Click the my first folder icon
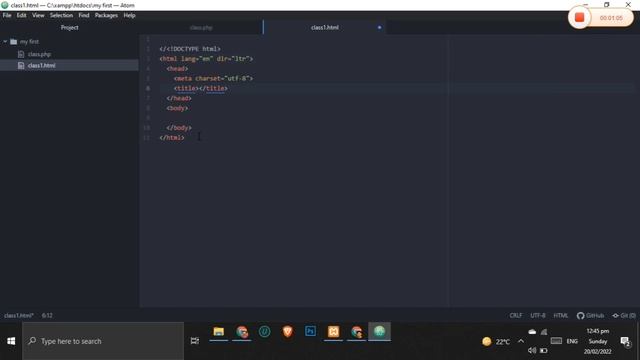Viewport: 640px width, 360px height. (x=13, y=42)
